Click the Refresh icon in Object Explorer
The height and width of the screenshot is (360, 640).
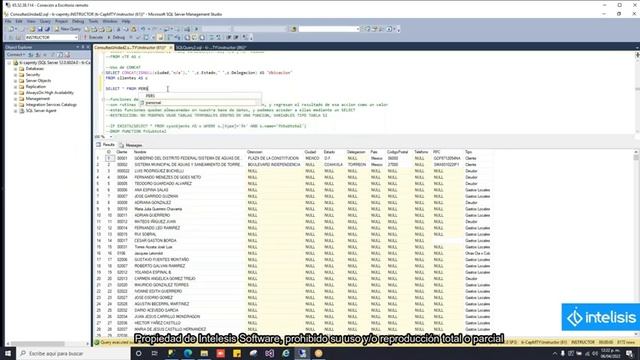[x=61, y=55]
